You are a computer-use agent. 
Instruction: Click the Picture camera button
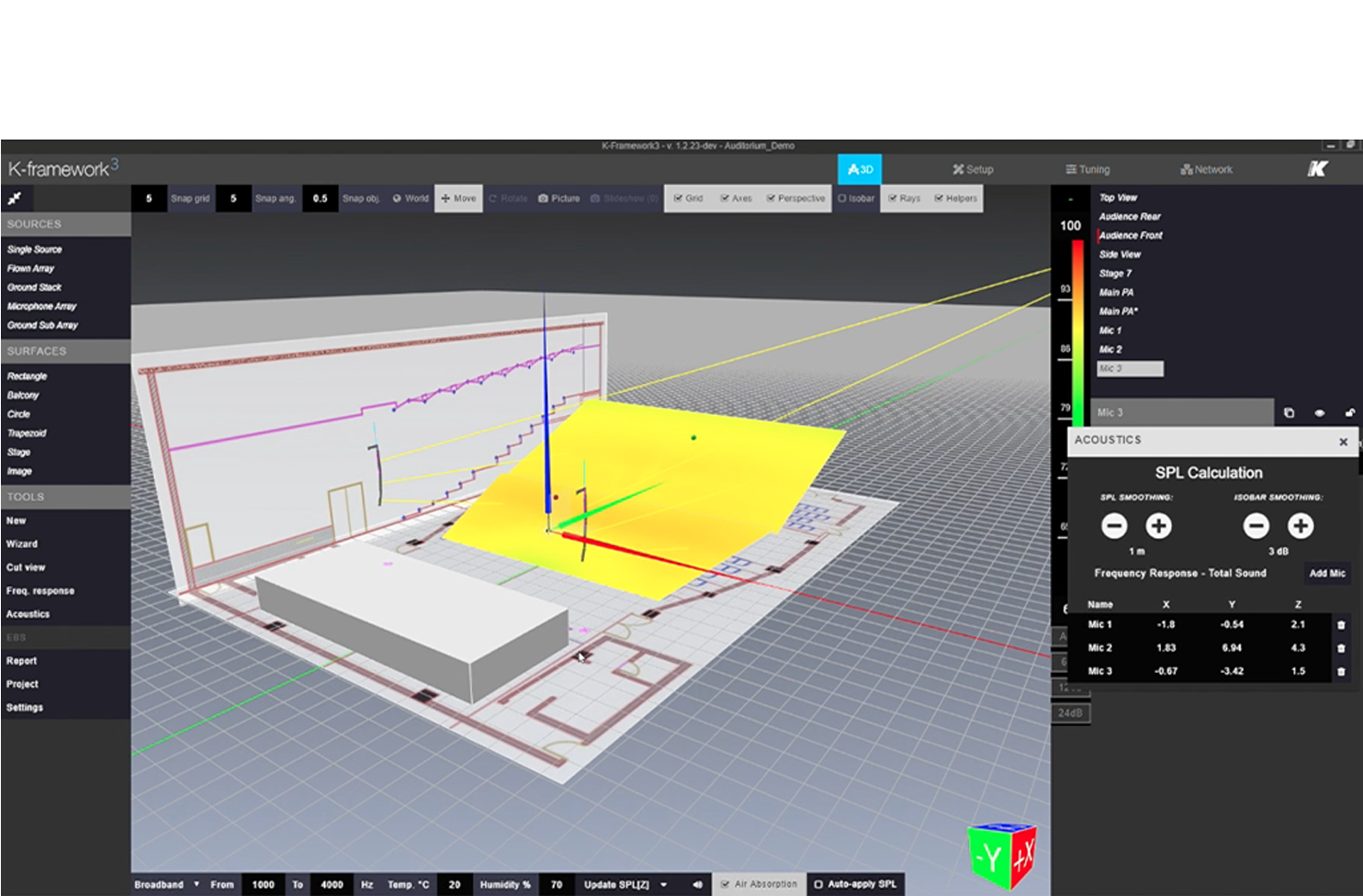(x=558, y=198)
